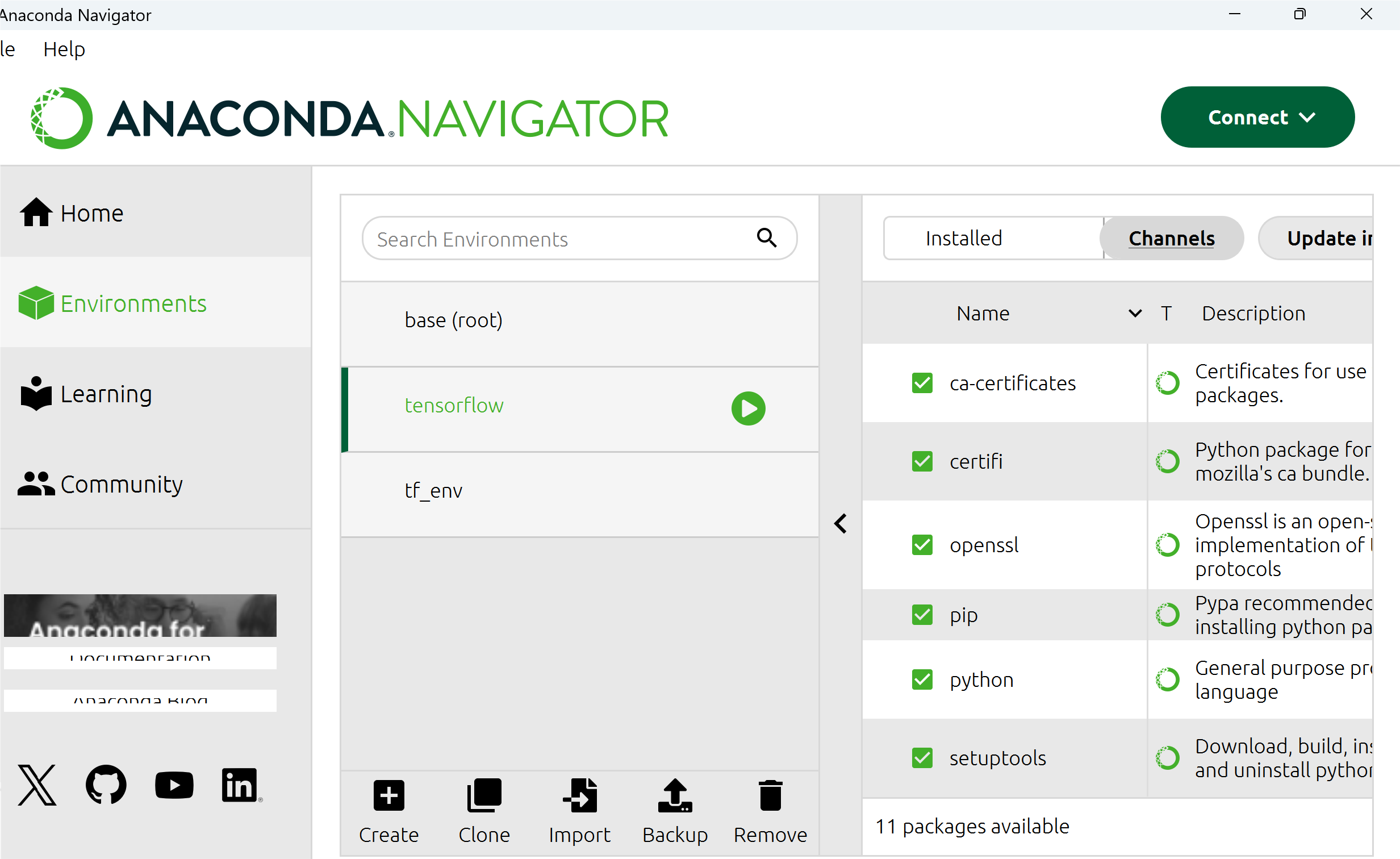Viewport: 1400px width, 859px height.
Task: Click the Remove trash can icon
Action: click(x=770, y=795)
